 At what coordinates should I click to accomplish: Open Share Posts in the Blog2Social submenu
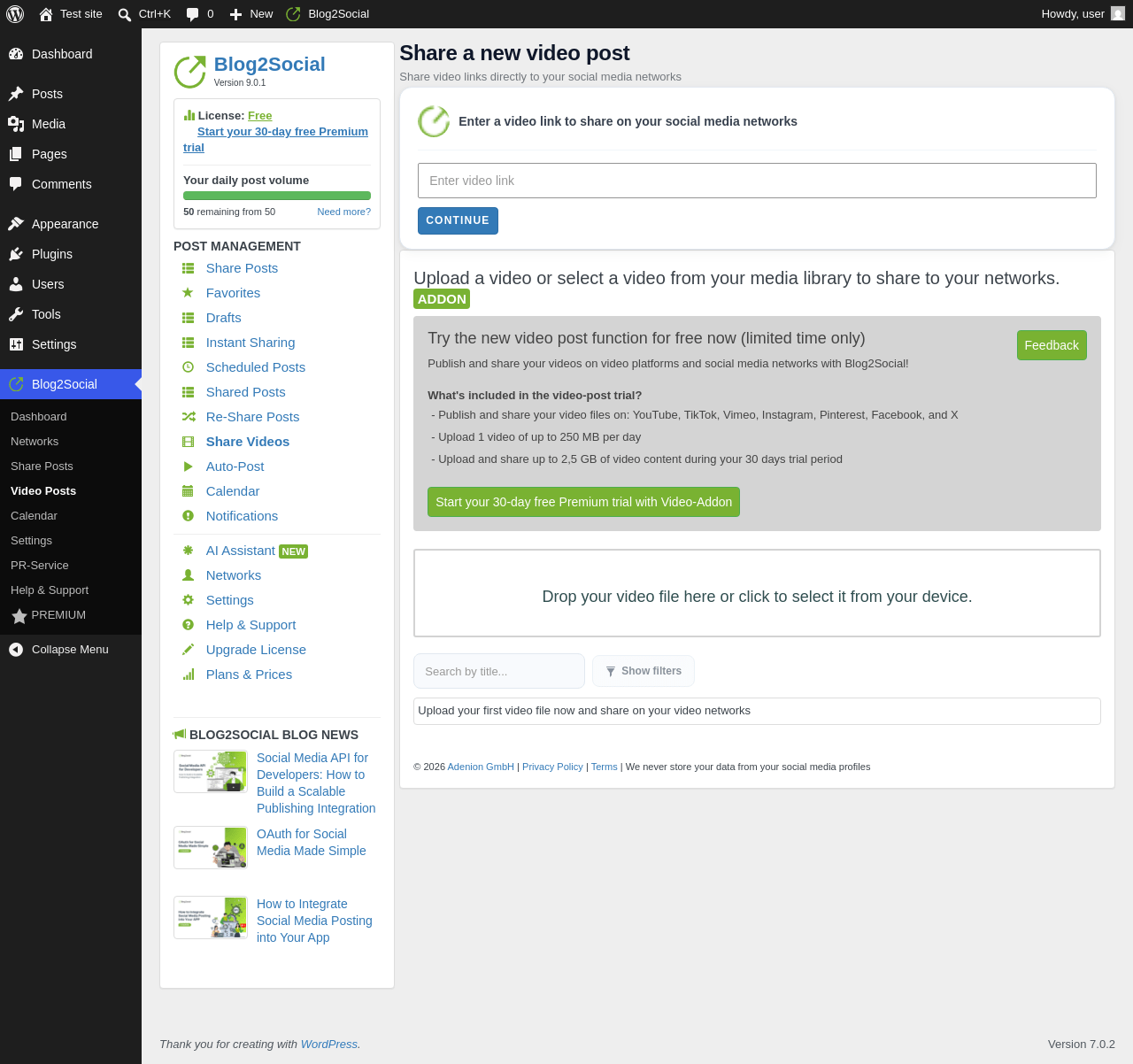coord(42,466)
